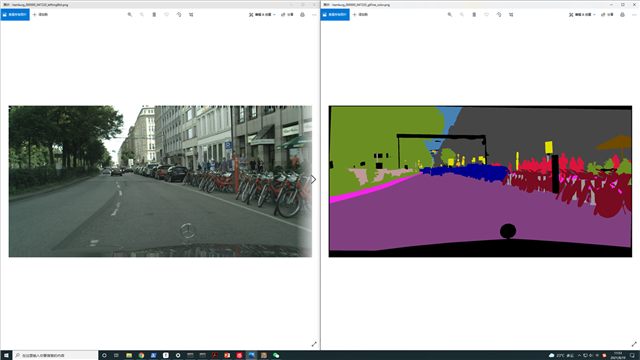Screen dimensions: 640x360
Task: Open Task View on taskbar
Action: [x=117, y=356]
